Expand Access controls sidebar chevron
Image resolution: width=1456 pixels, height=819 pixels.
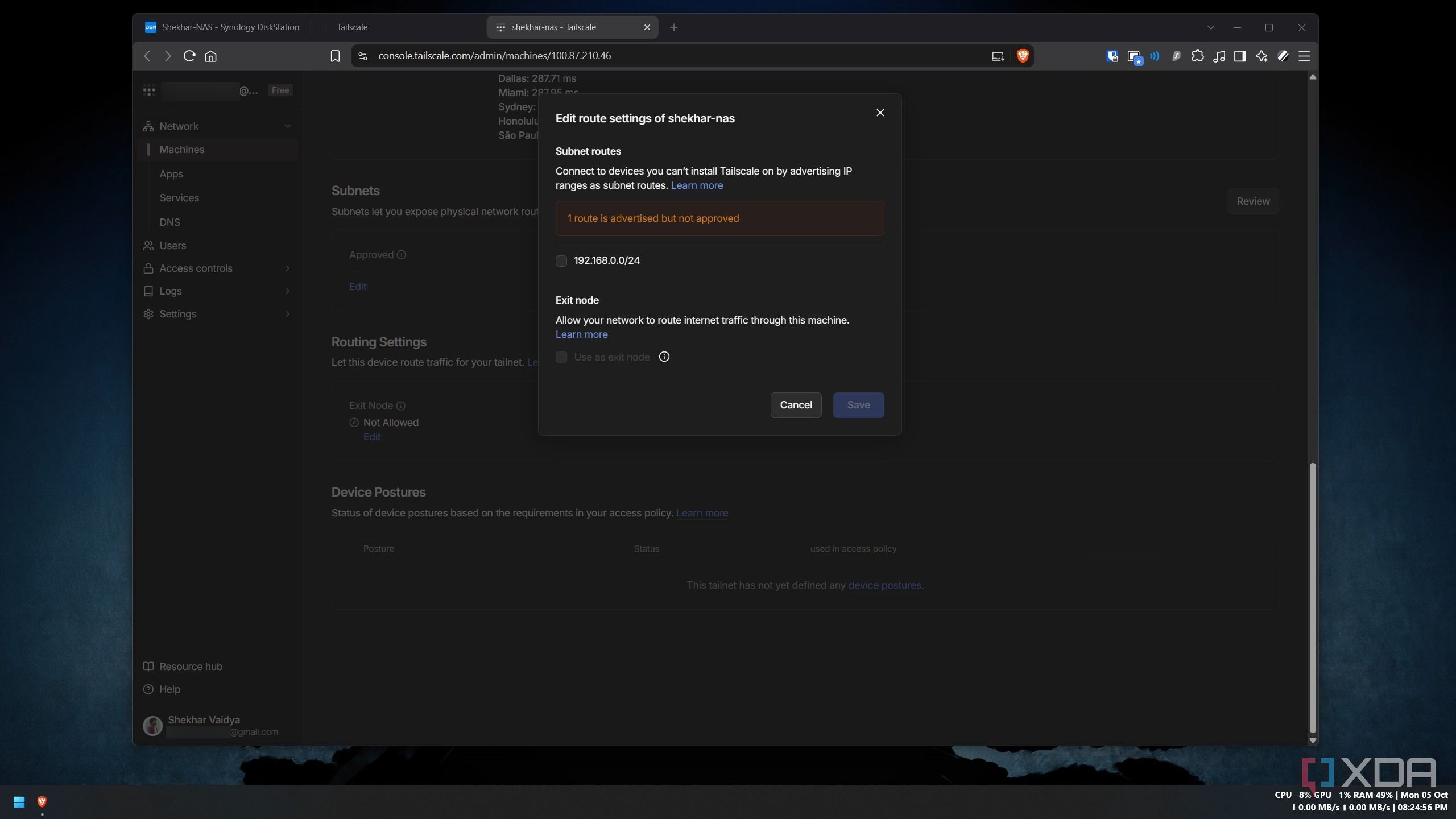[x=287, y=268]
